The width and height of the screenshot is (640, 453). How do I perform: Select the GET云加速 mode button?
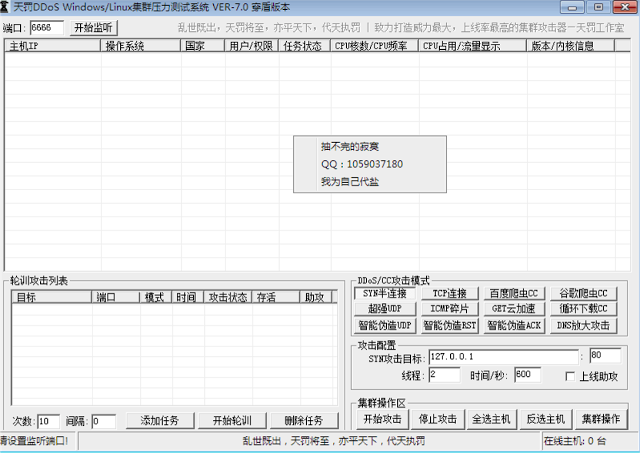[514, 309]
